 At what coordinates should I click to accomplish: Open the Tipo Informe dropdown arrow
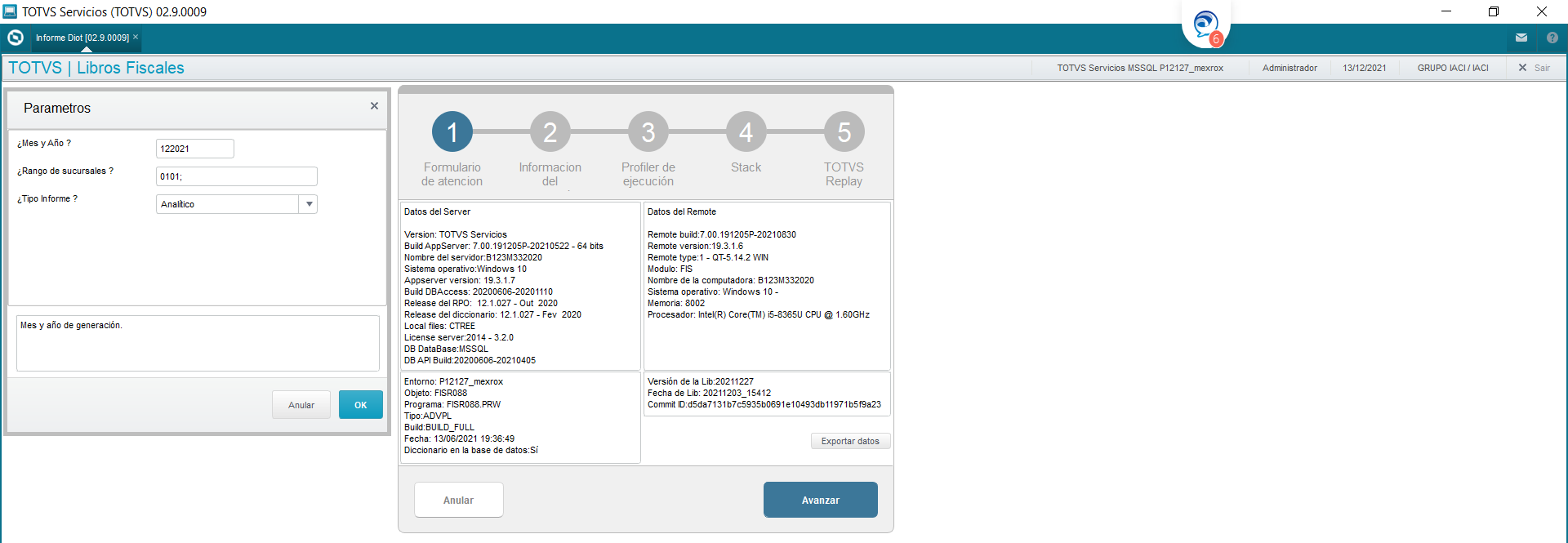309,204
